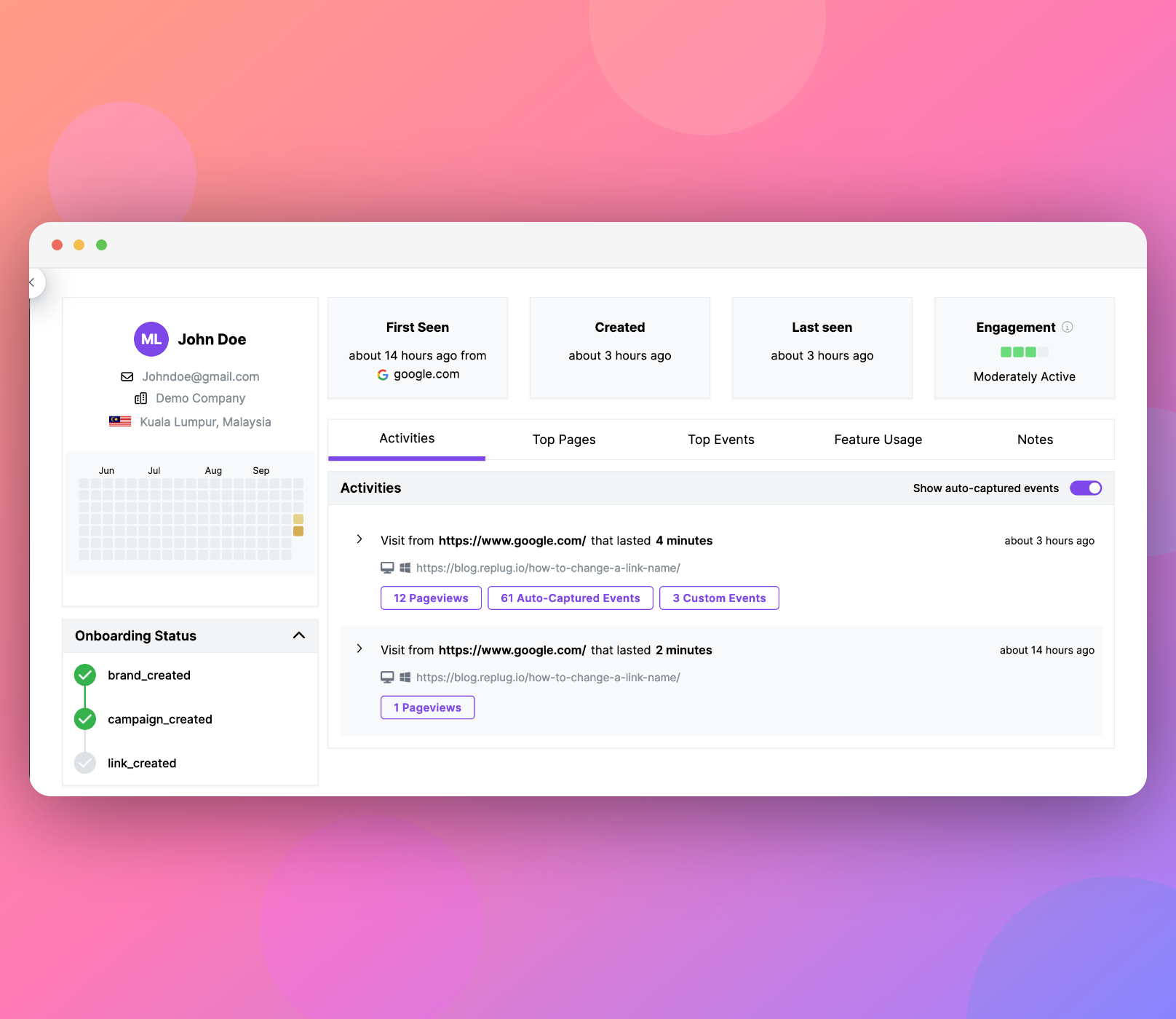Click the Moderately Active label
Image resolution: width=1176 pixels, height=1019 pixels.
click(x=1025, y=376)
